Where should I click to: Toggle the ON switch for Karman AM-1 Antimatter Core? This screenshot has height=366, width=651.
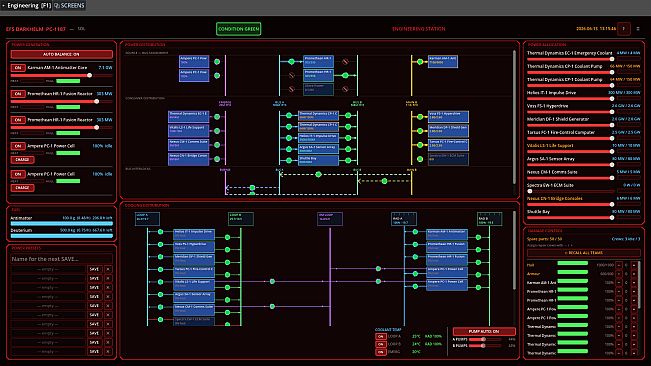[x=18, y=68]
